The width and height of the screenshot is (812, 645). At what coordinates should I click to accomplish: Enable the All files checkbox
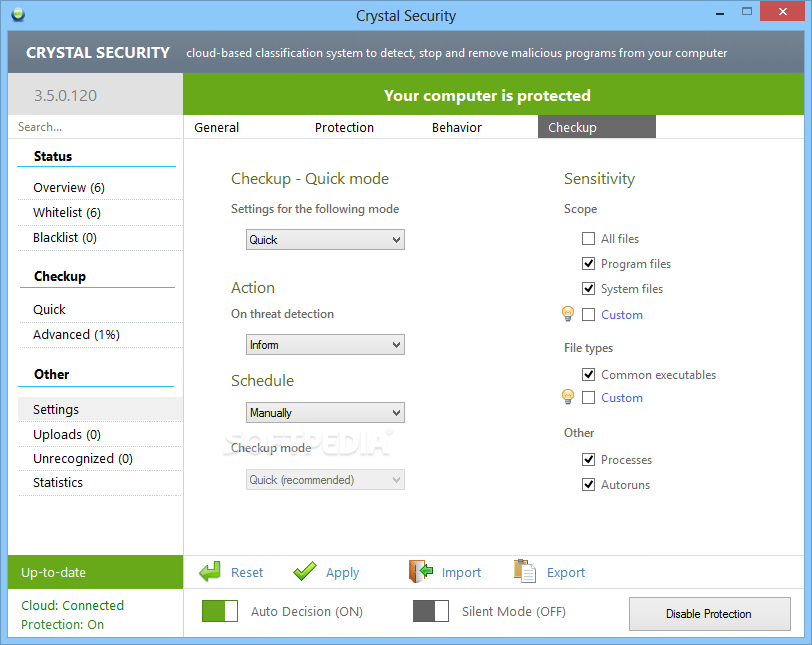point(588,239)
